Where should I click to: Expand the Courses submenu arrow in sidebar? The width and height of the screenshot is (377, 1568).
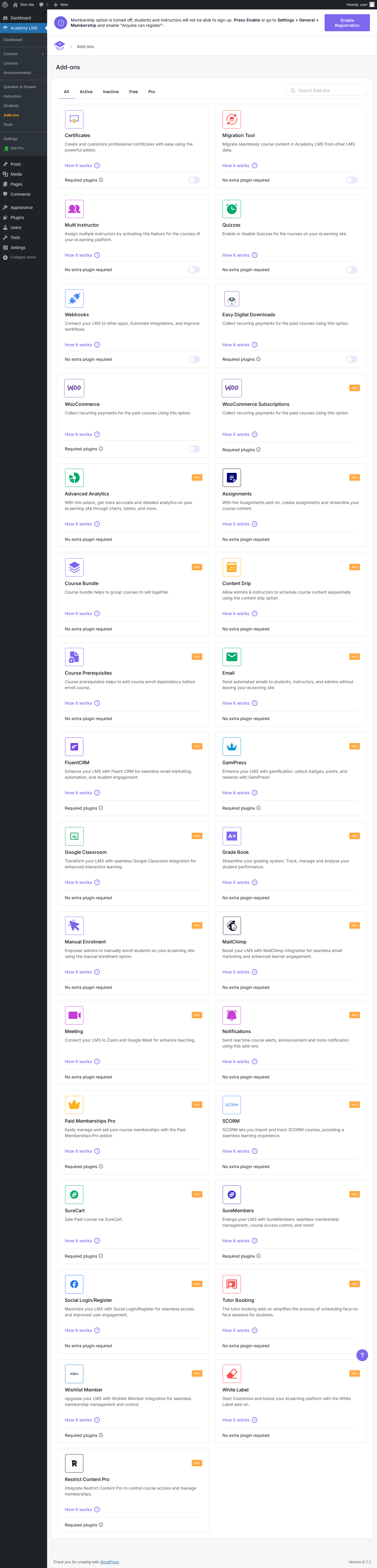click(43, 54)
